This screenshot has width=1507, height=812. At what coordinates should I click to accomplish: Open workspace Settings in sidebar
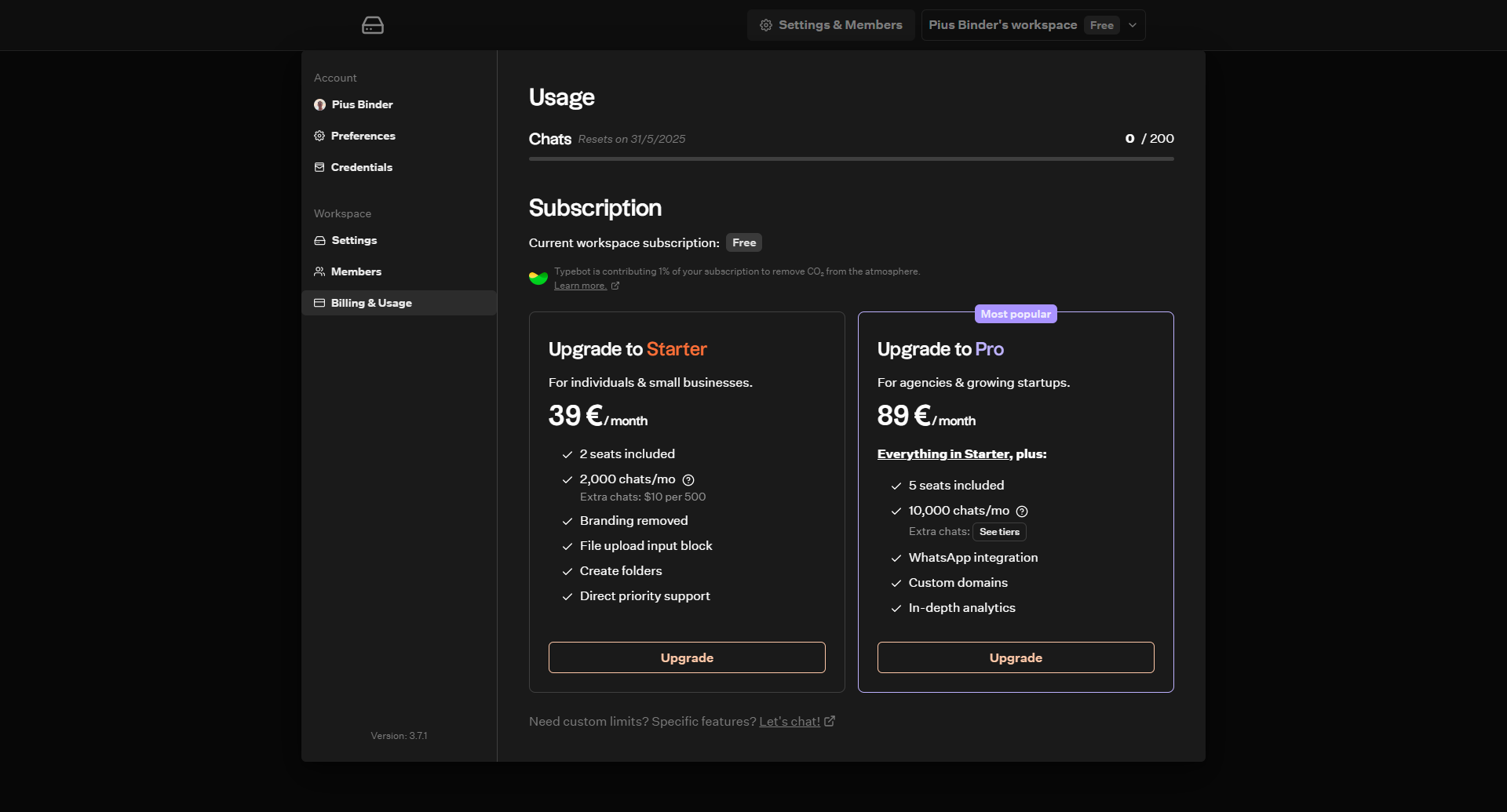[x=353, y=240]
